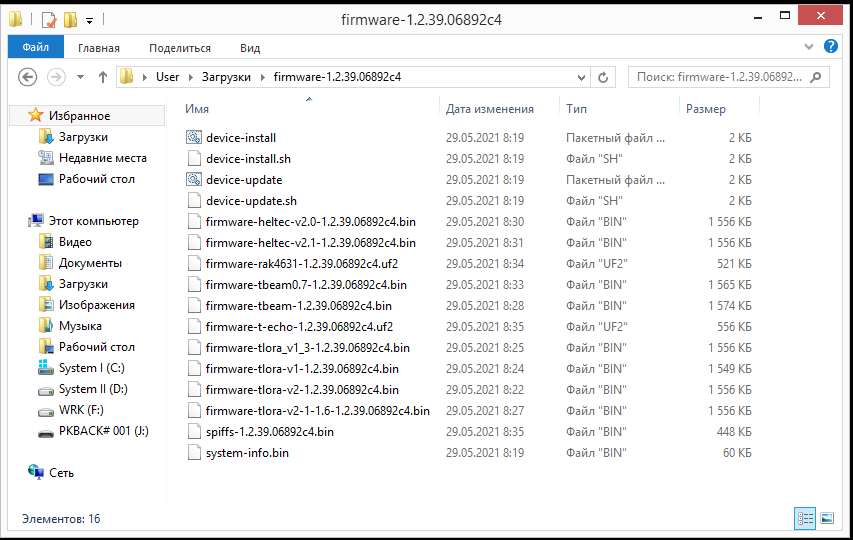Select the spiffs-1.2.39.06892c4.bin file icon
This screenshot has height=540, width=853.
tap(194, 432)
